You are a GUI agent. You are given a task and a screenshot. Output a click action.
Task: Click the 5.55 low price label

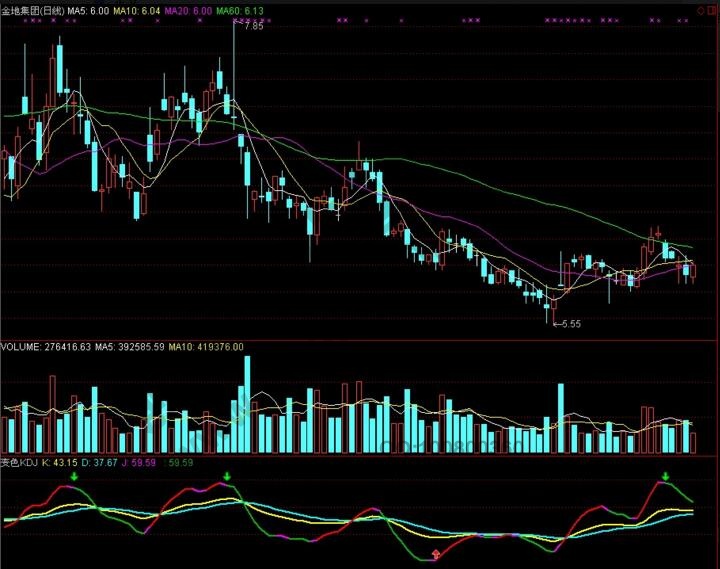(x=571, y=324)
